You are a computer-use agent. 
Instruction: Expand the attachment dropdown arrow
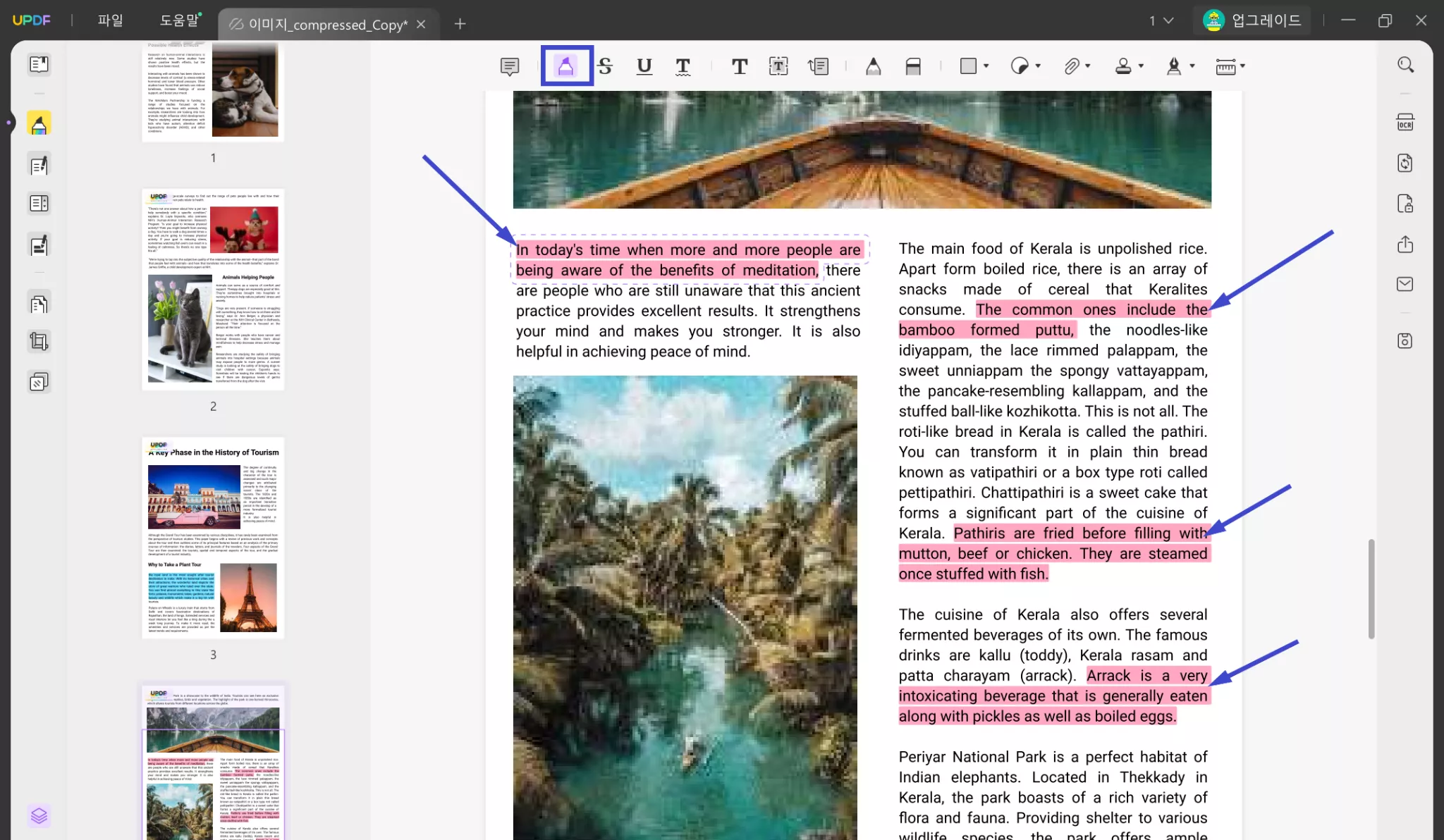pyautogui.click(x=1088, y=66)
